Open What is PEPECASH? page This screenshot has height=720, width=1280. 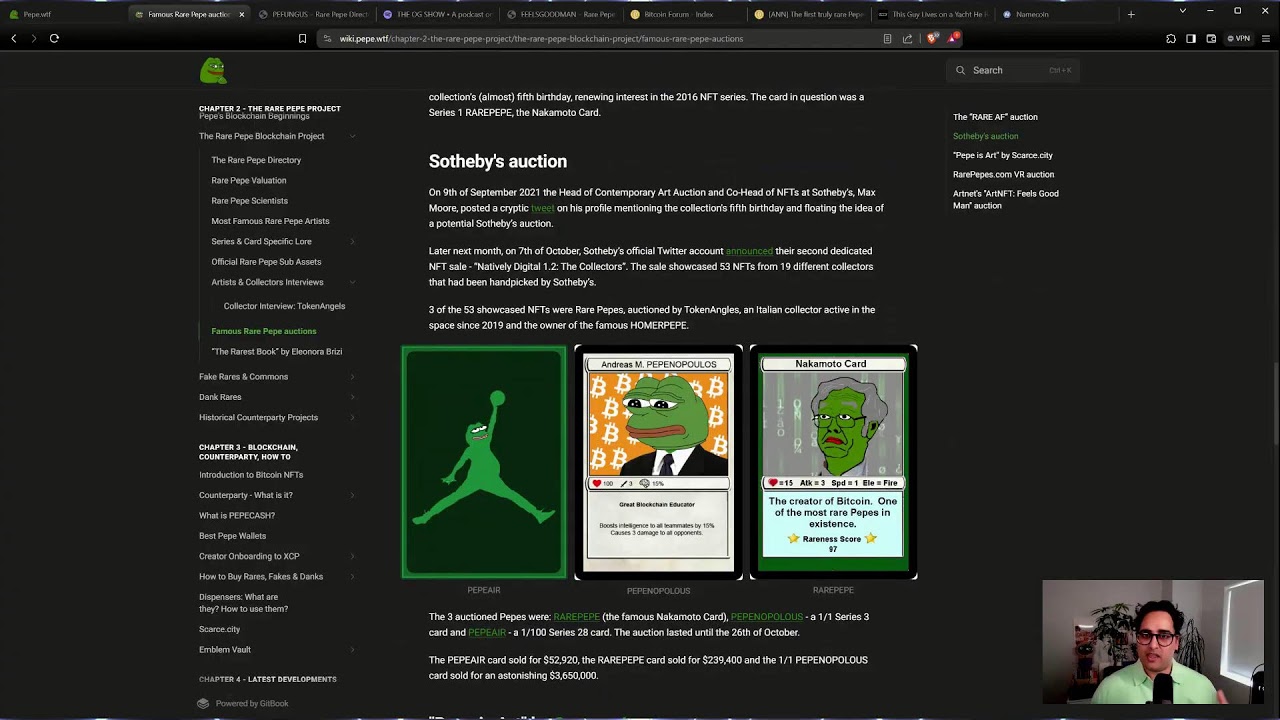tap(237, 516)
